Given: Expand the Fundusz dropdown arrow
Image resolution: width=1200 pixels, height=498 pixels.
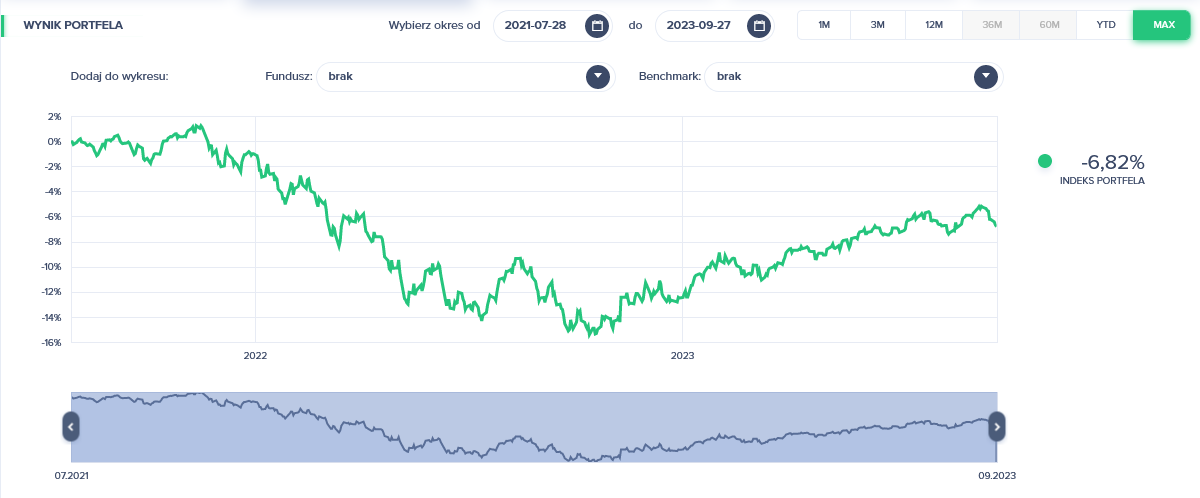Looking at the screenshot, I should (x=597, y=76).
